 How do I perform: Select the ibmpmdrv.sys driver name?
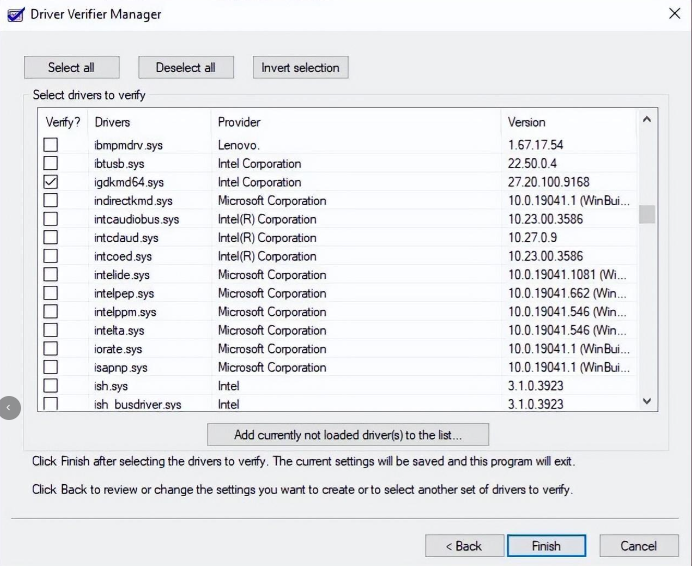point(128,145)
